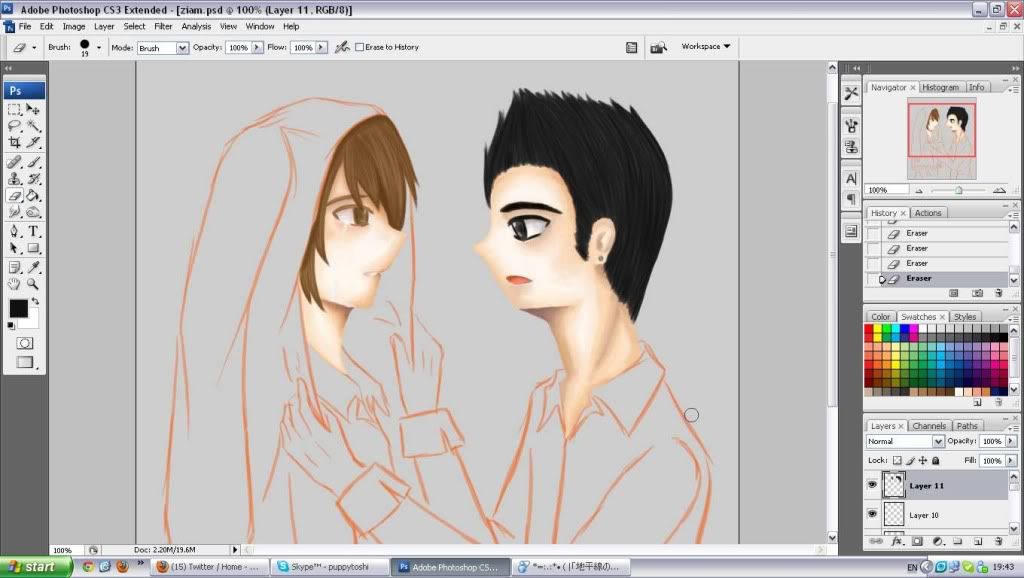
Task: Switch to the Histogram tab
Action: (x=940, y=88)
